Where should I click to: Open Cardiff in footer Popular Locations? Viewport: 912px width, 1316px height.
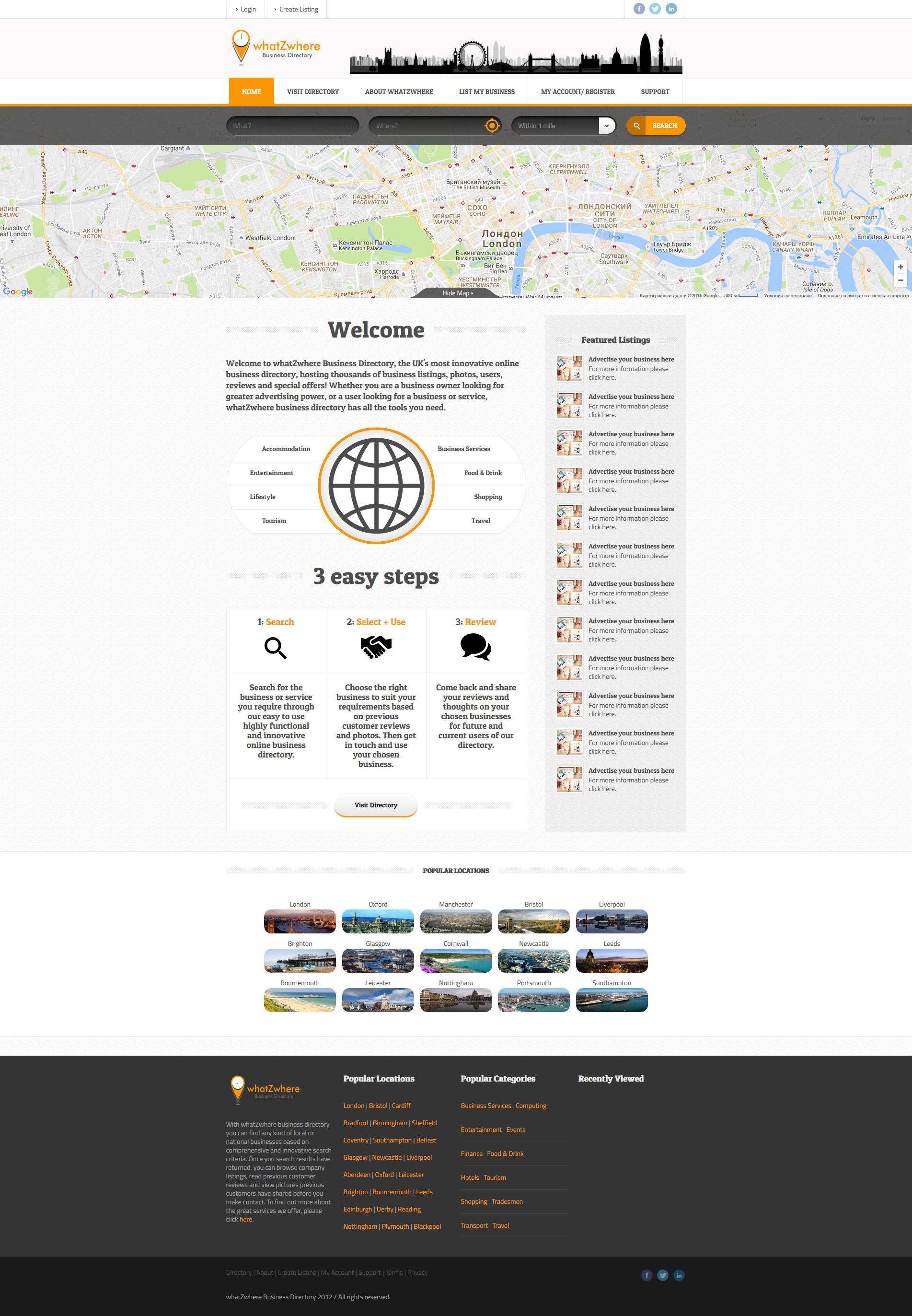[401, 1106]
